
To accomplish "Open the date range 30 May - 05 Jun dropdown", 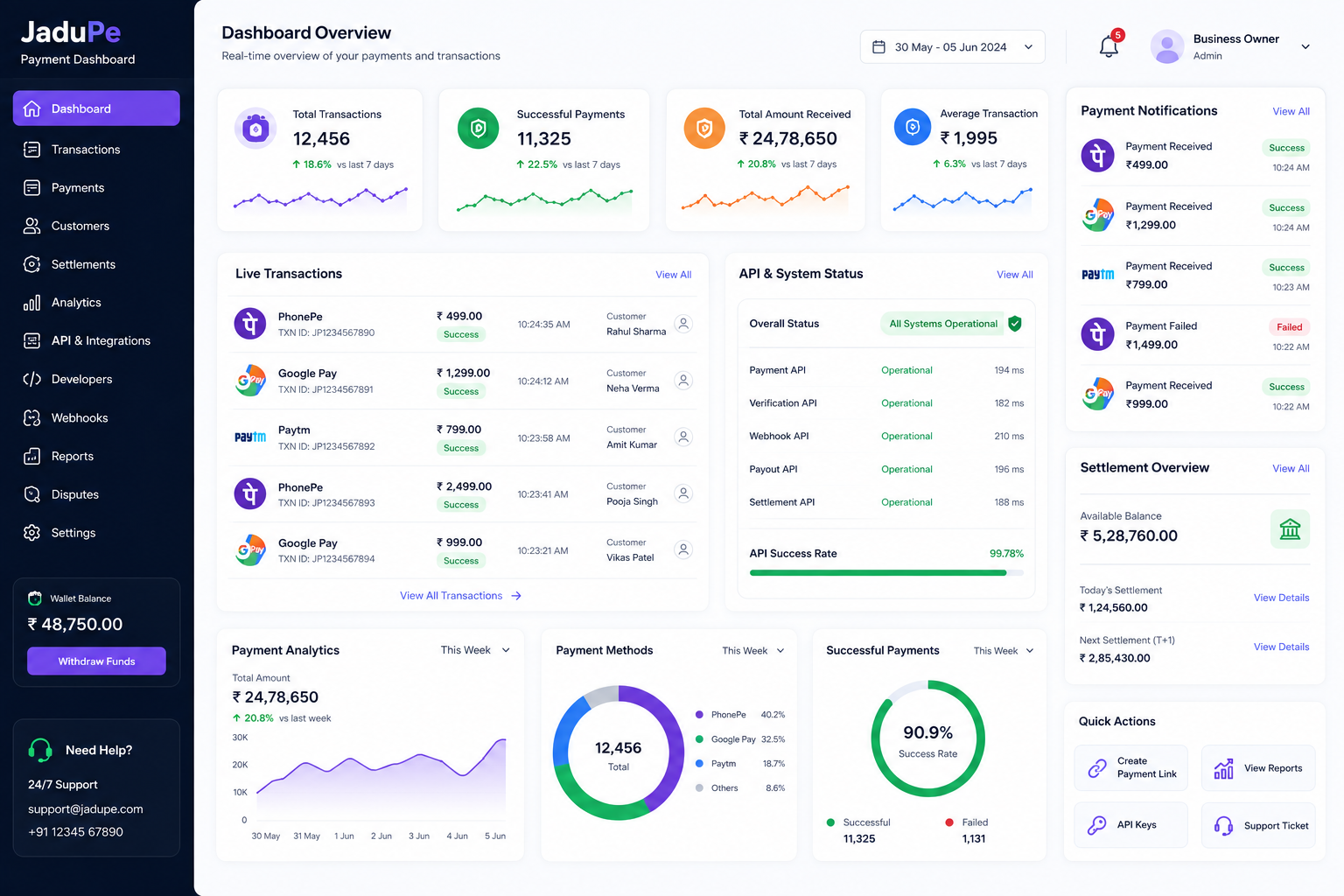I will click(952, 47).
